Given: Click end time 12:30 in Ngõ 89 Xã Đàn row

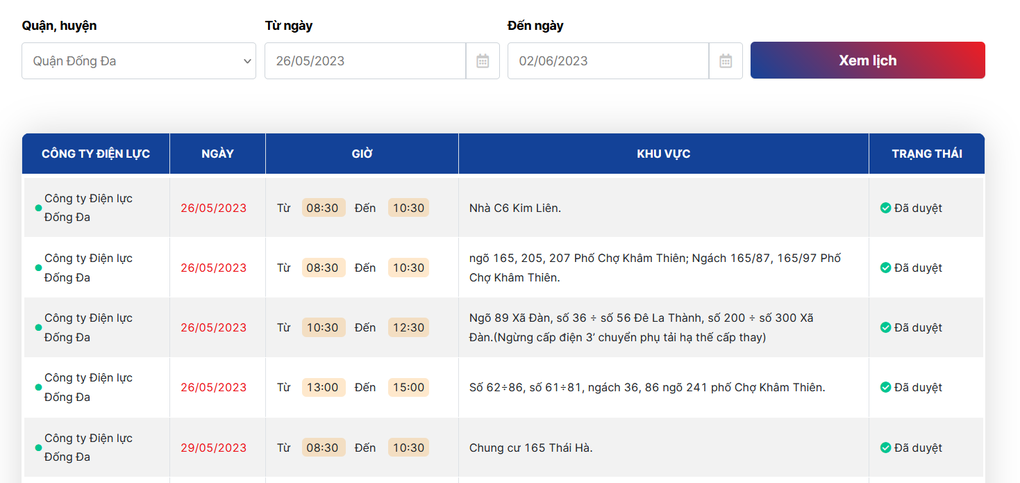Looking at the screenshot, I should pyautogui.click(x=409, y=327).
